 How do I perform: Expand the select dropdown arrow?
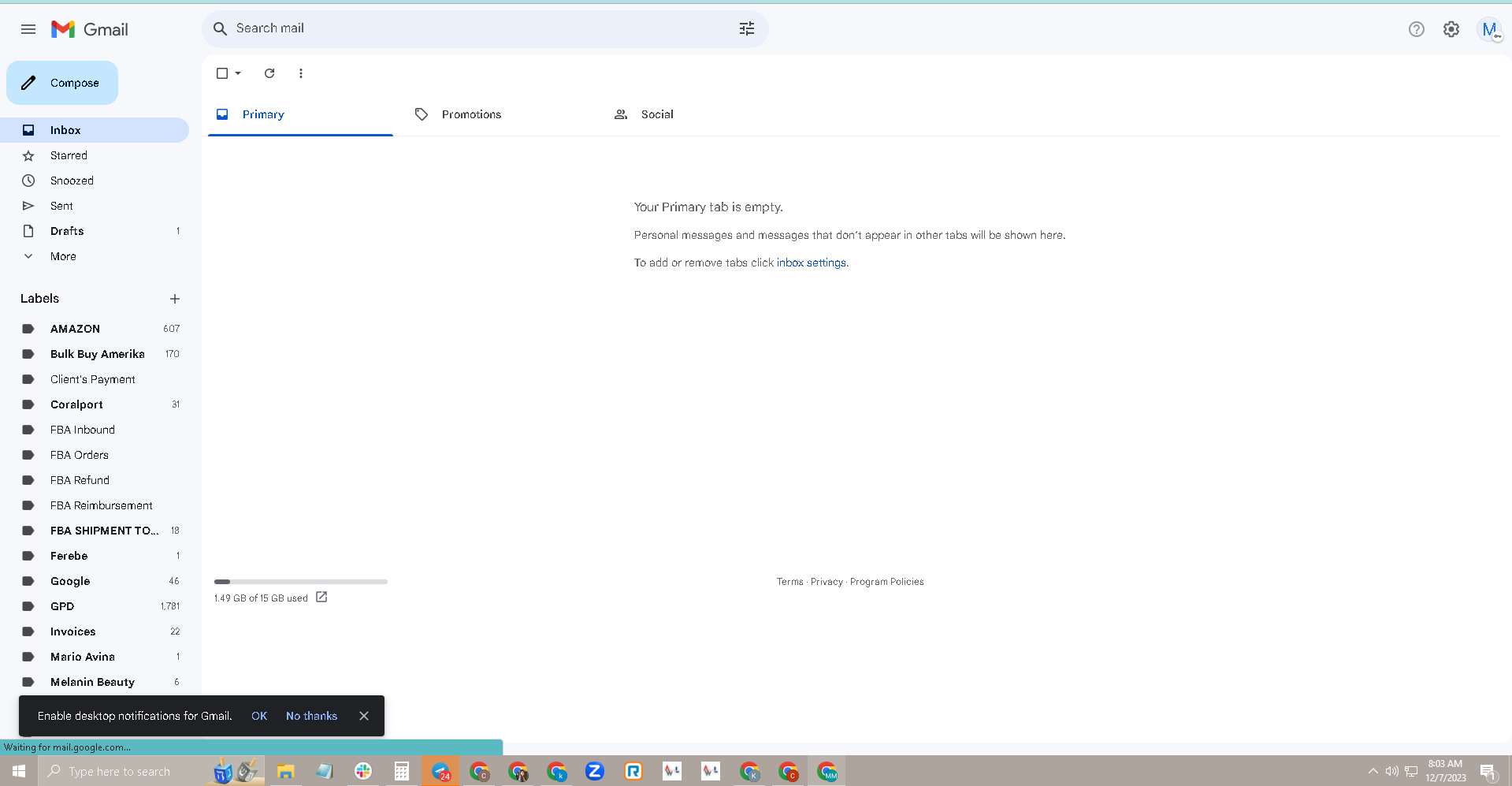coord(238,73)
